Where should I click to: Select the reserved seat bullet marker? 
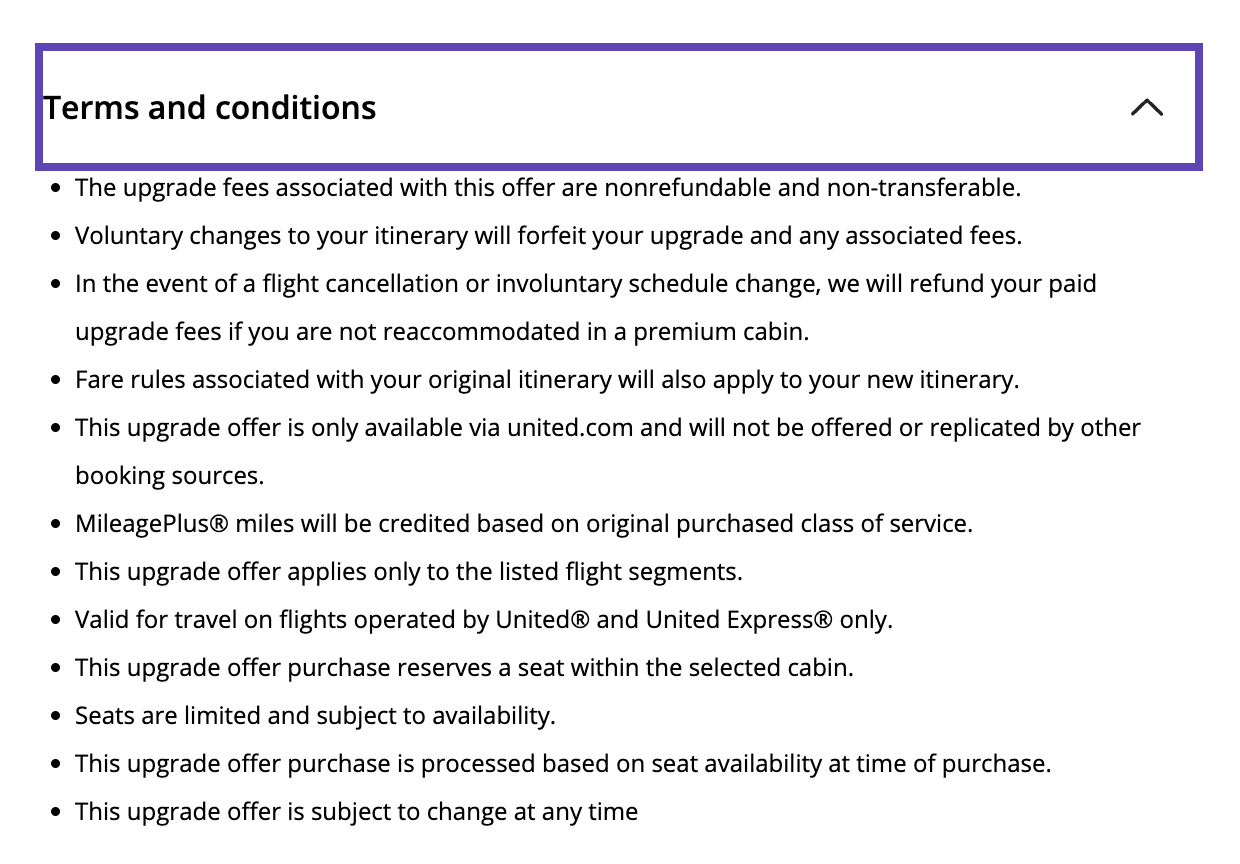coord(55,667)
